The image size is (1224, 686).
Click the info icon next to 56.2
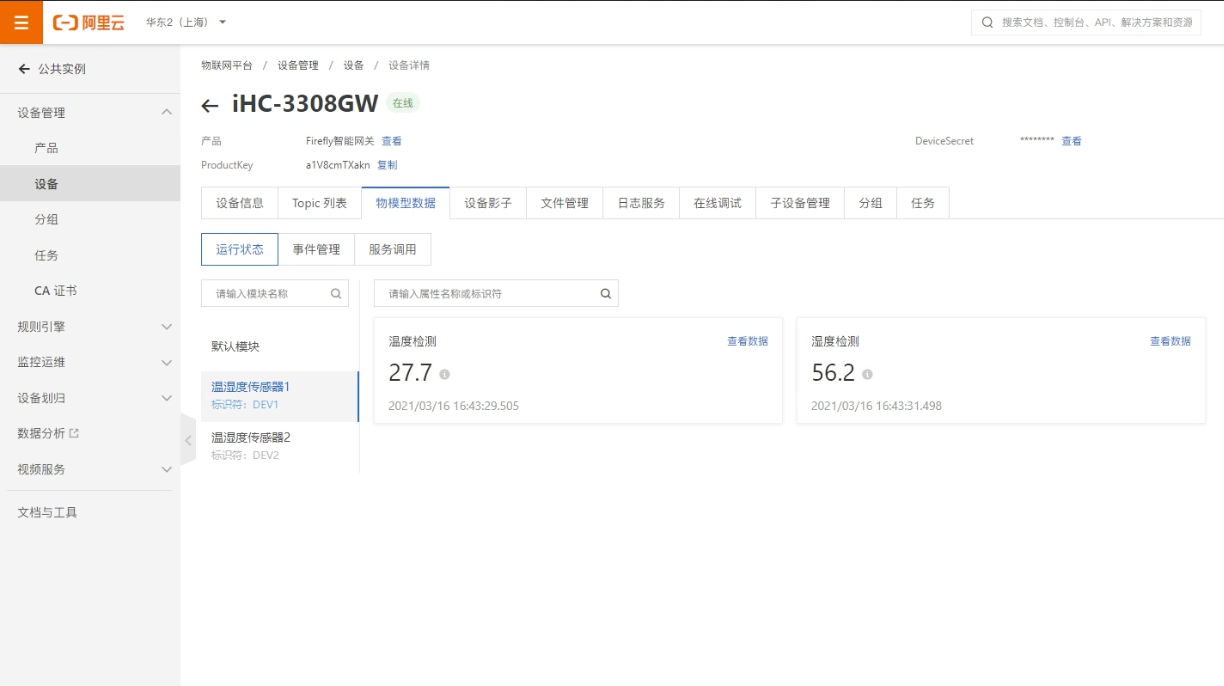[867, 374]
